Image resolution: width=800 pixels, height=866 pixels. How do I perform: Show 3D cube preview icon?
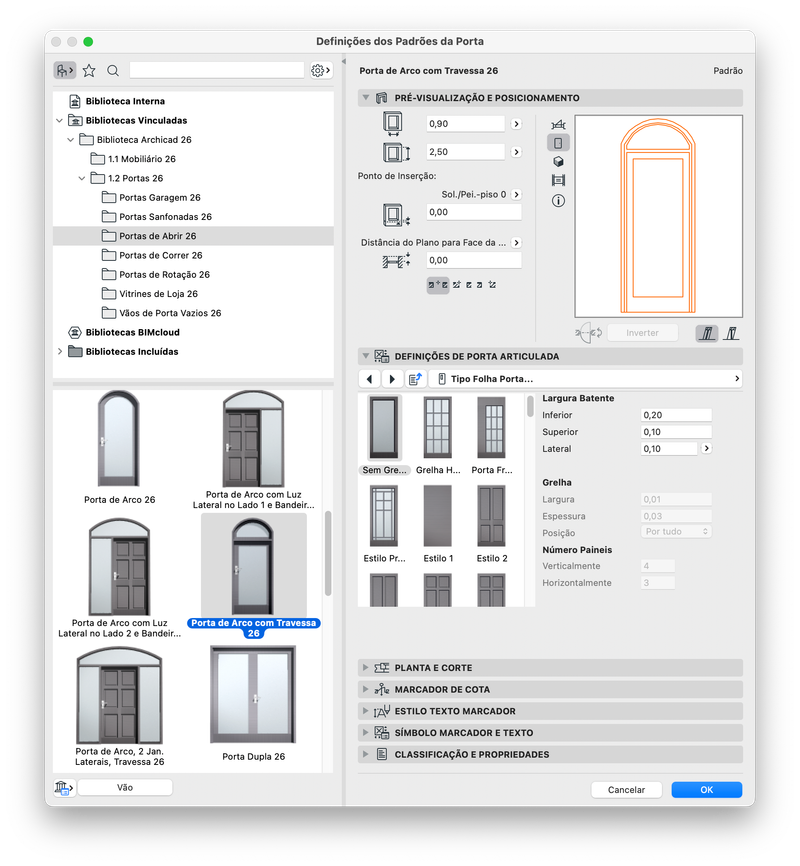click(559, 162)
